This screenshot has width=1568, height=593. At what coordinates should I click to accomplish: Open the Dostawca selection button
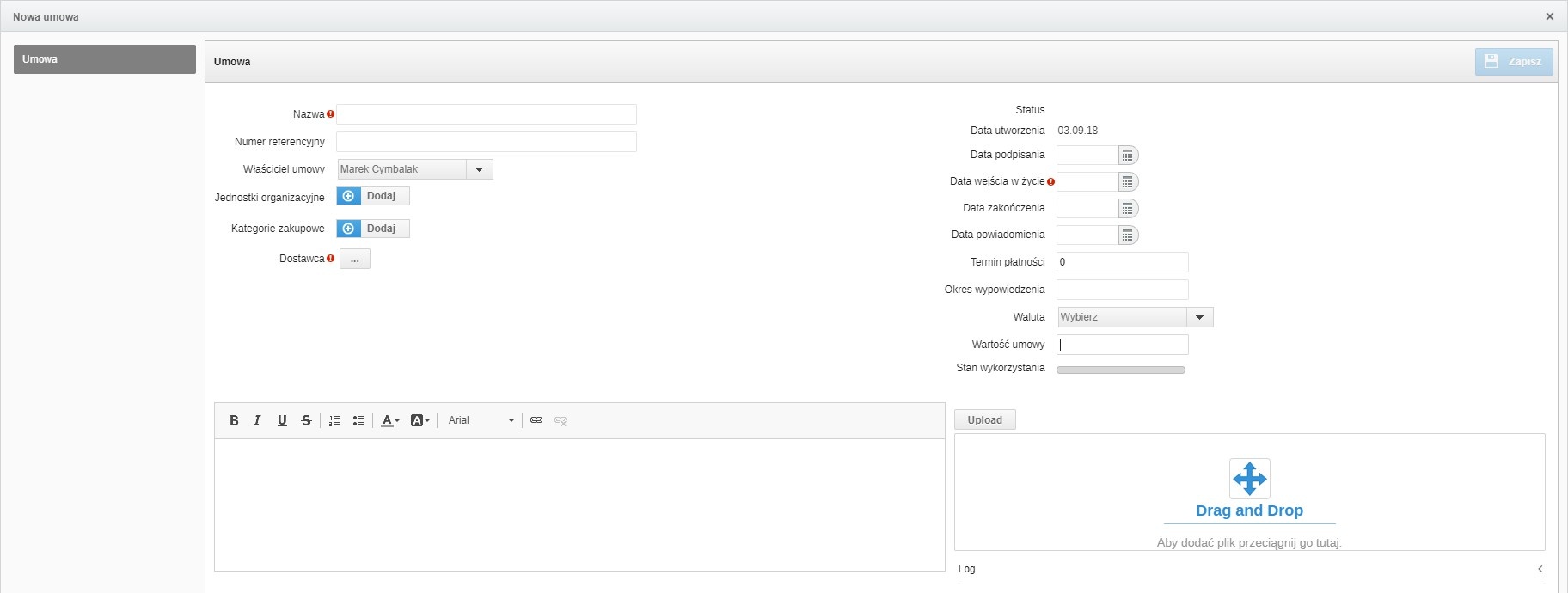(x=354, y=259)
